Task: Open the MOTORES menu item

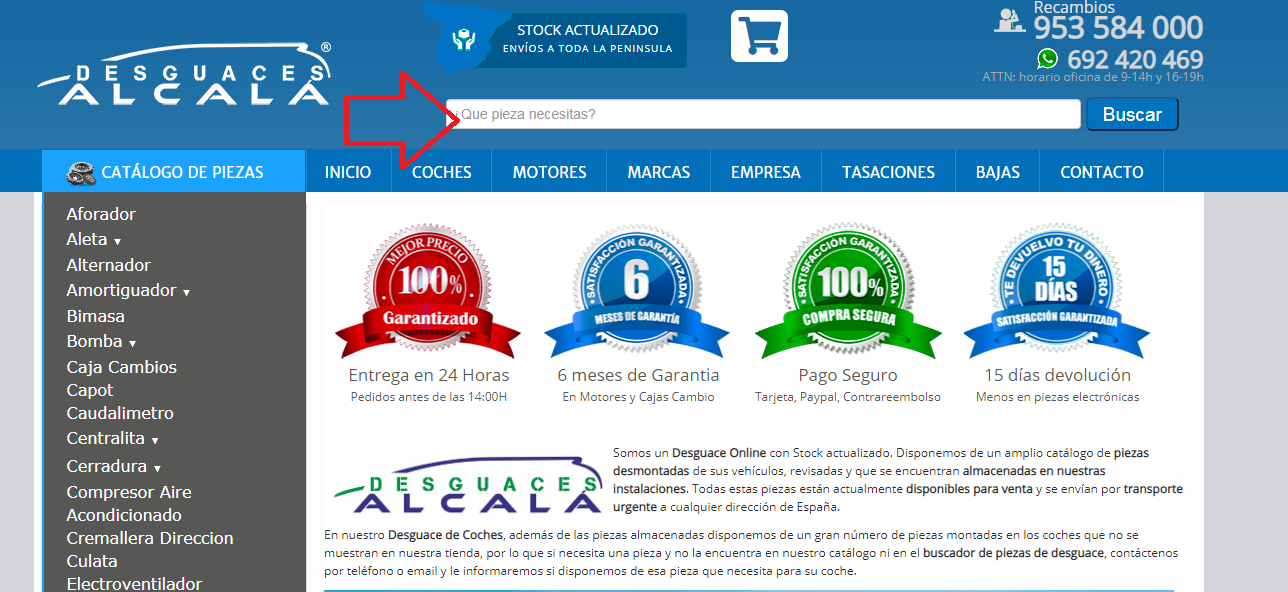Action: tap(550, 172)
